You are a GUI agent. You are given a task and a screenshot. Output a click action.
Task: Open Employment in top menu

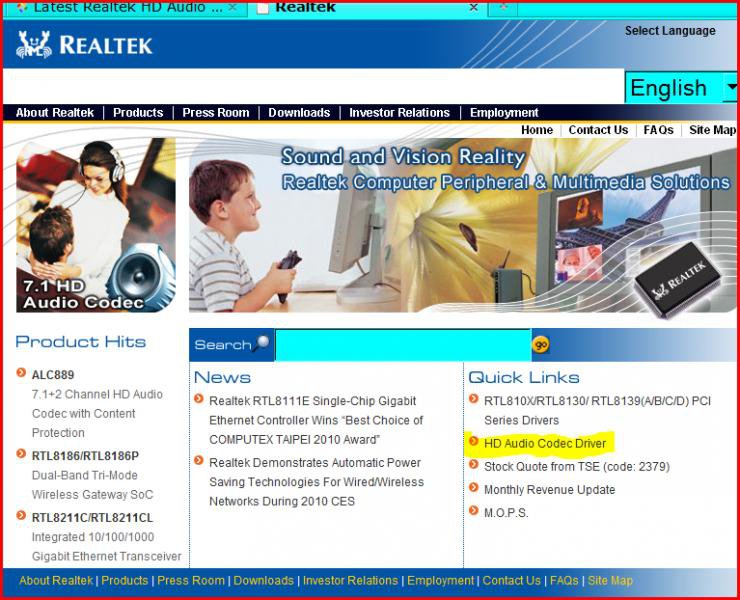504,113
